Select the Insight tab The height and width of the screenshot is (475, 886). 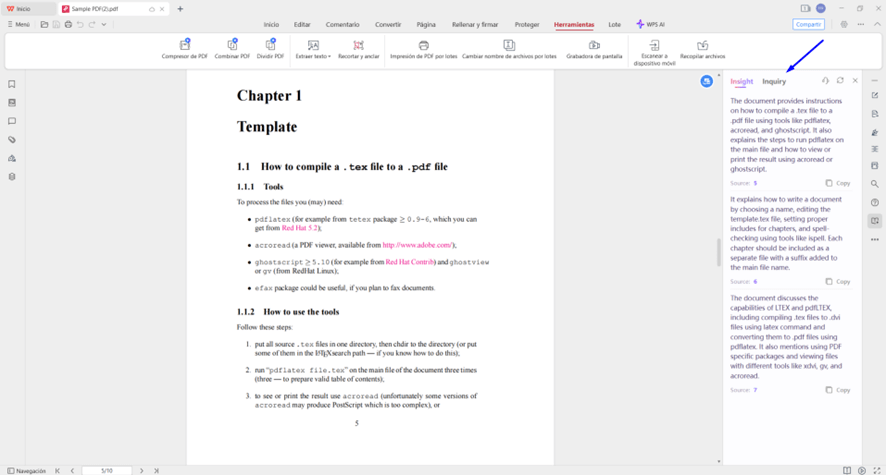[741, 81]
